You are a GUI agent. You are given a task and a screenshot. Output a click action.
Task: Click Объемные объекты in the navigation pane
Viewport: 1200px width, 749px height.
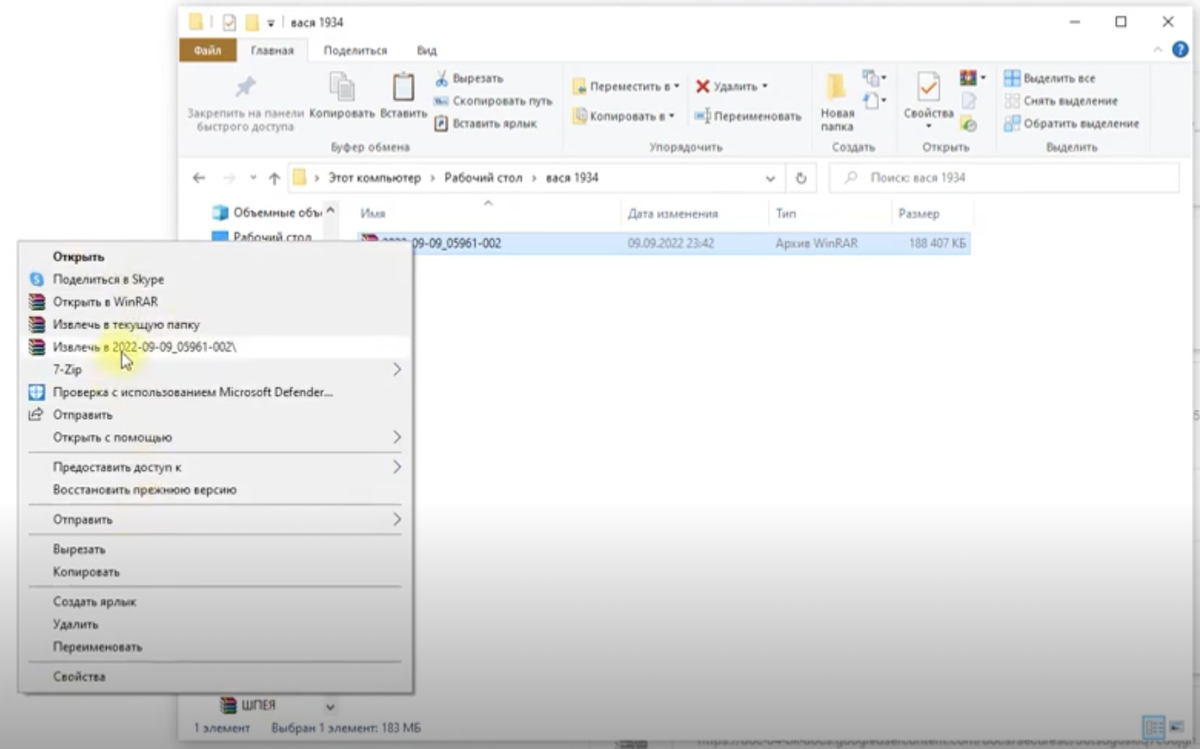pos(267,212)
